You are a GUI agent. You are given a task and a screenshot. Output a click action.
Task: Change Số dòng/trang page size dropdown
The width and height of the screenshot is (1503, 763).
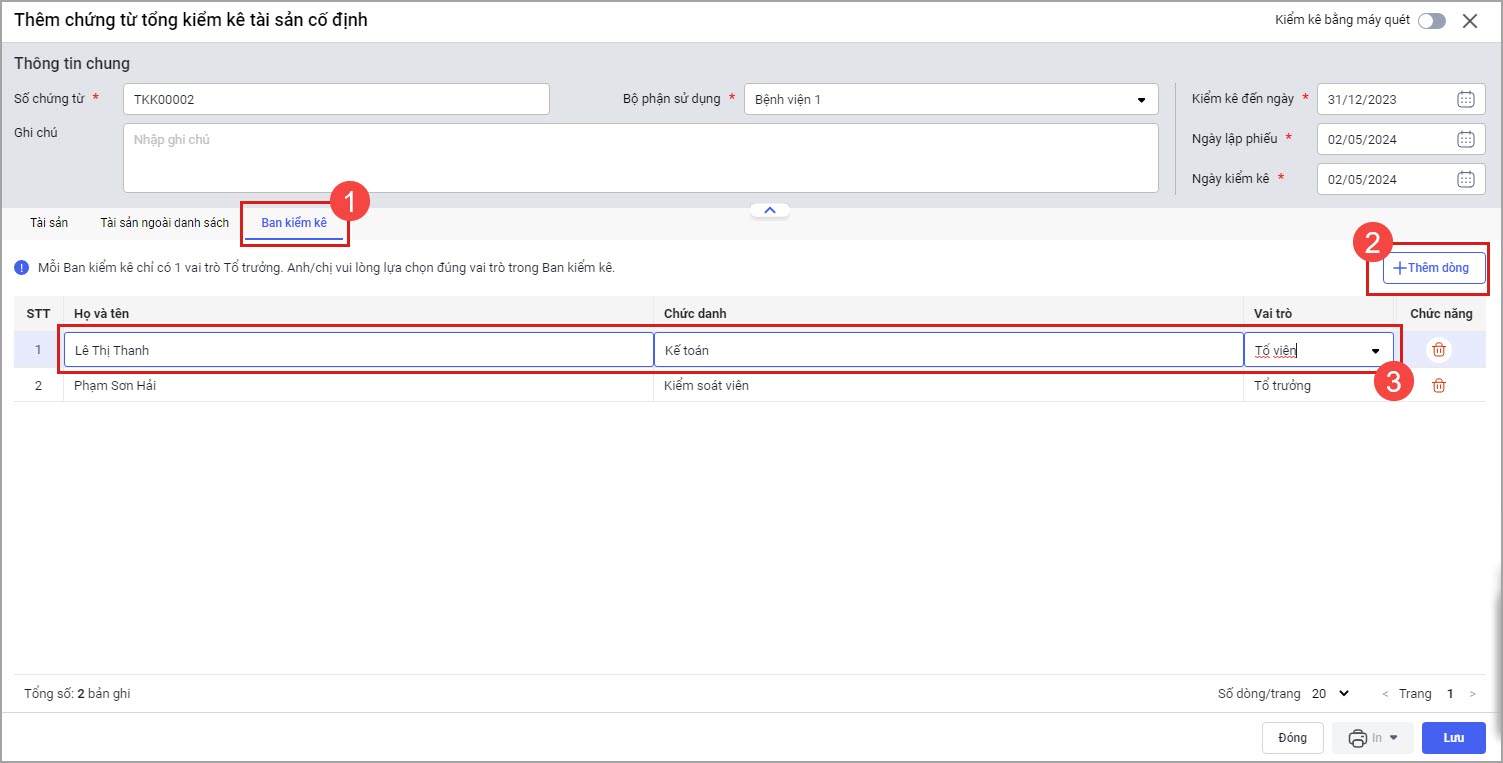(1331, 694)
